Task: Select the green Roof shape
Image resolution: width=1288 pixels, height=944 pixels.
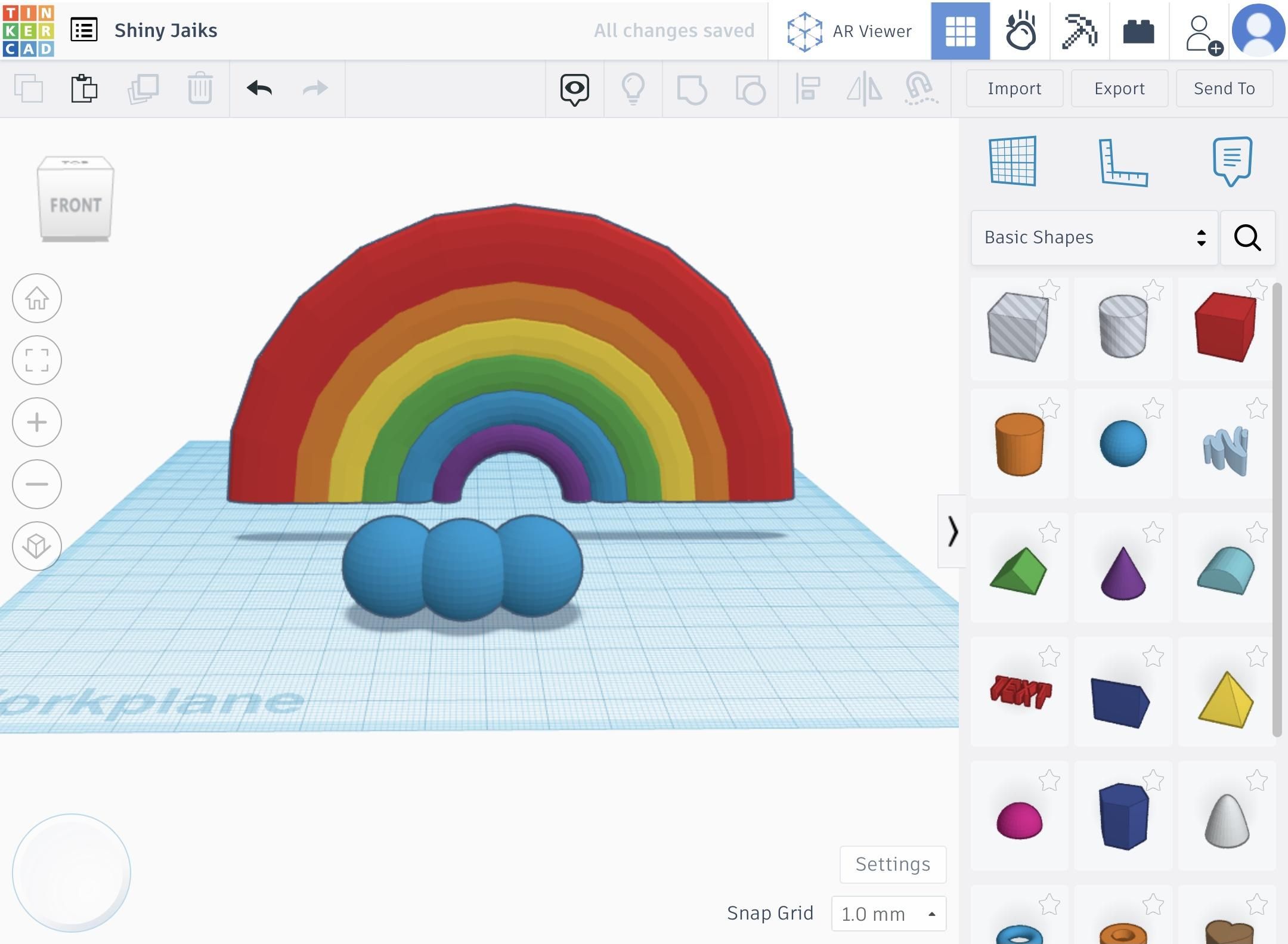Action: (x=1018, y=571)
